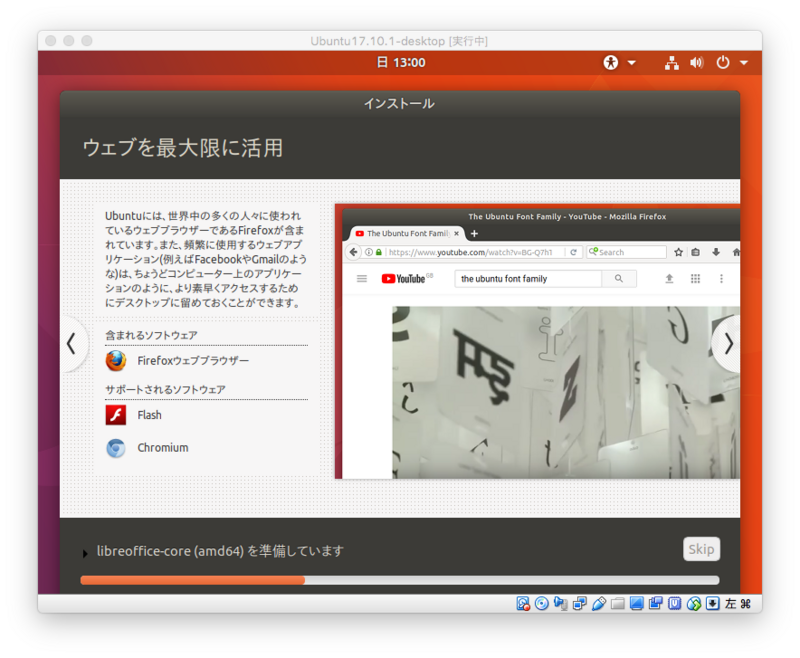Viewport: 800px width, 658px height.
Task: Click the Firefox reload button
Action: 573,252
